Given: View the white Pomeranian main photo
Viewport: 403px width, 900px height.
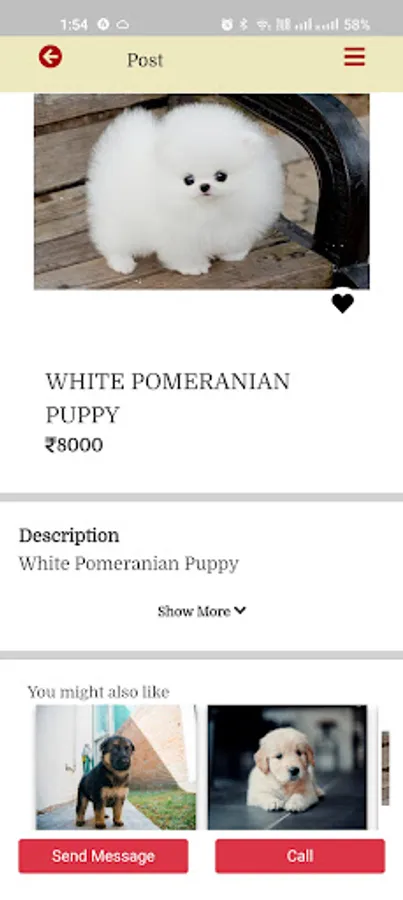Looking at the screenshot, I should [x=202, y=192].
